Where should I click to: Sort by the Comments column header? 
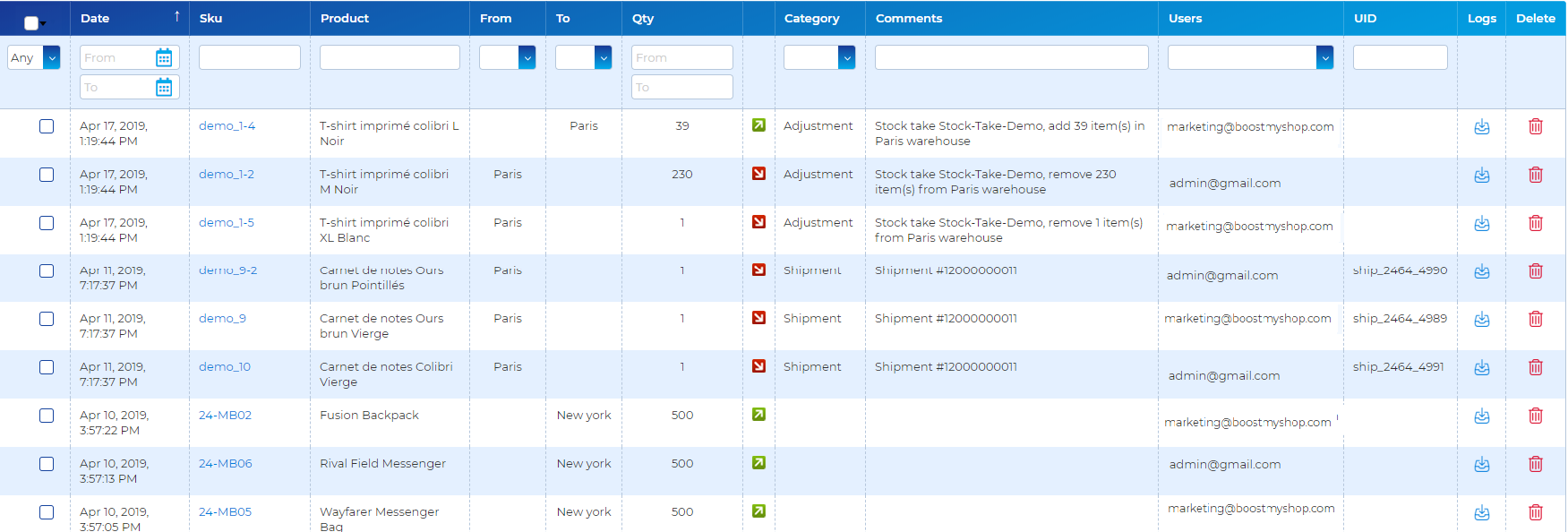coord(909,18)
